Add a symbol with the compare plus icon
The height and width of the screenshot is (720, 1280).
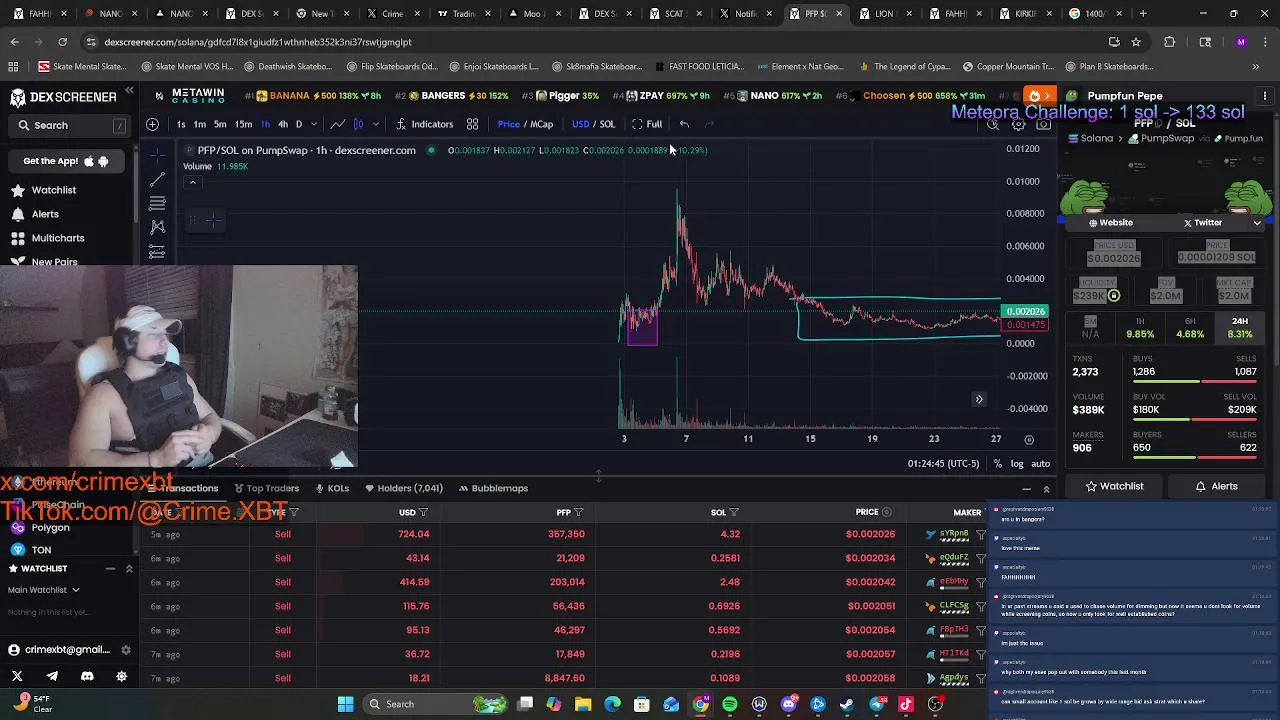coord(152,124)
